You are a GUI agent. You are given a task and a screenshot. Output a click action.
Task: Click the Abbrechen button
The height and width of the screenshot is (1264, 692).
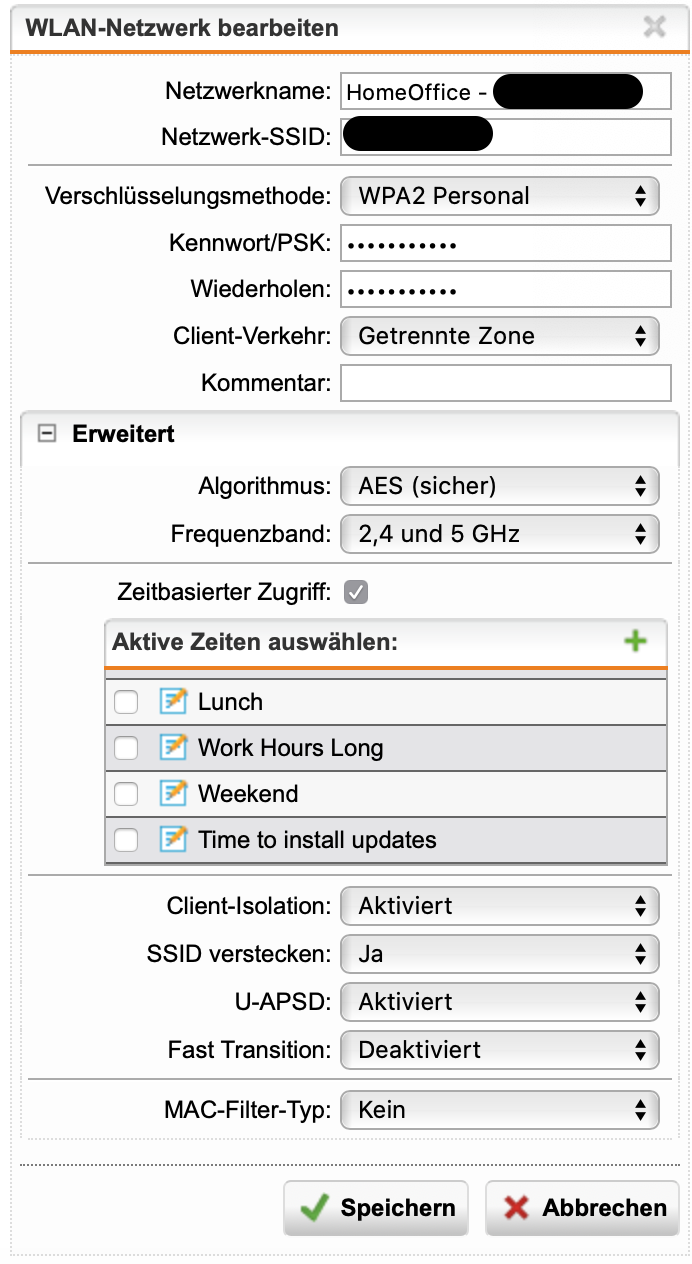point(583,1208)
